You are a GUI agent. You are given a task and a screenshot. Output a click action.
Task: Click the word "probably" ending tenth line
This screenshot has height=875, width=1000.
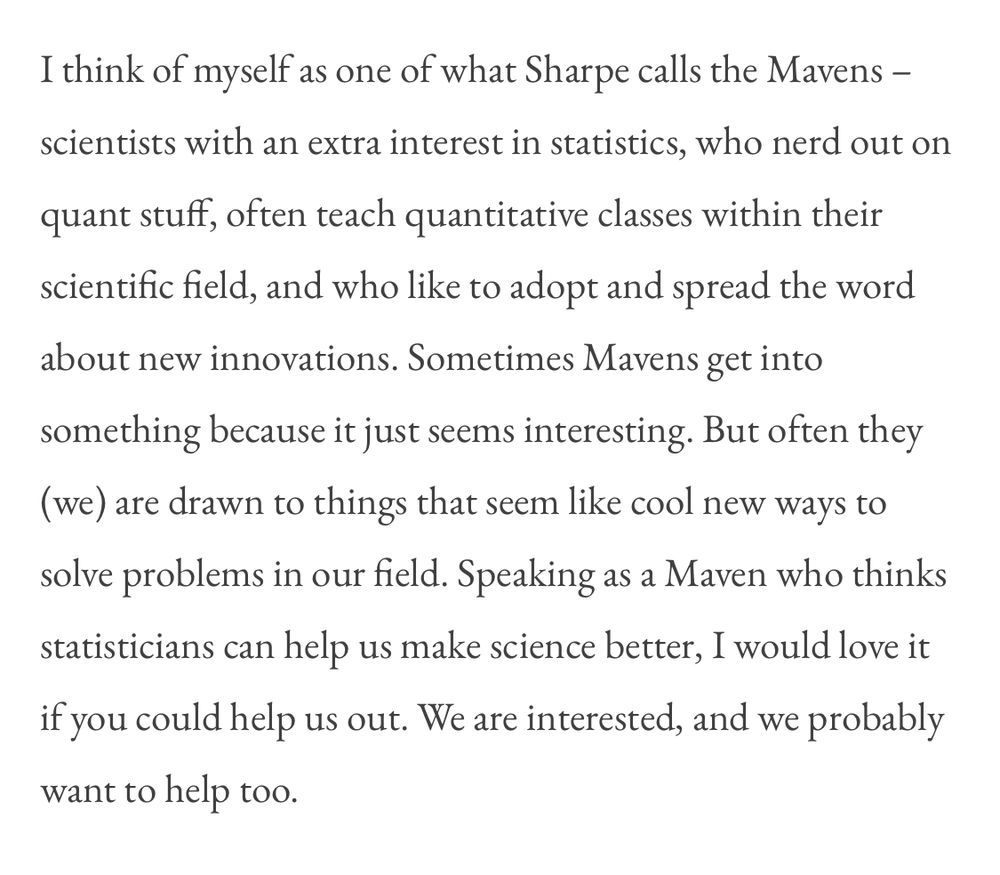(876, 720)
